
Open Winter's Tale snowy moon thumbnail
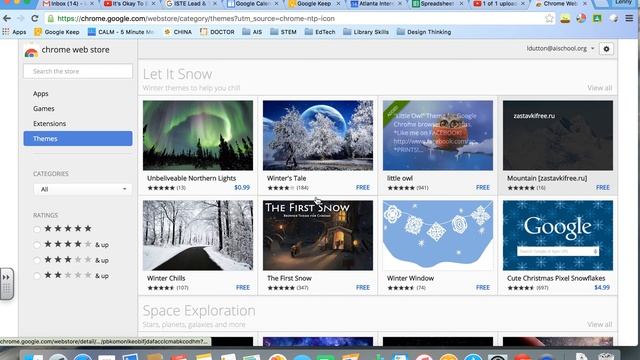[x=318, y=136]
